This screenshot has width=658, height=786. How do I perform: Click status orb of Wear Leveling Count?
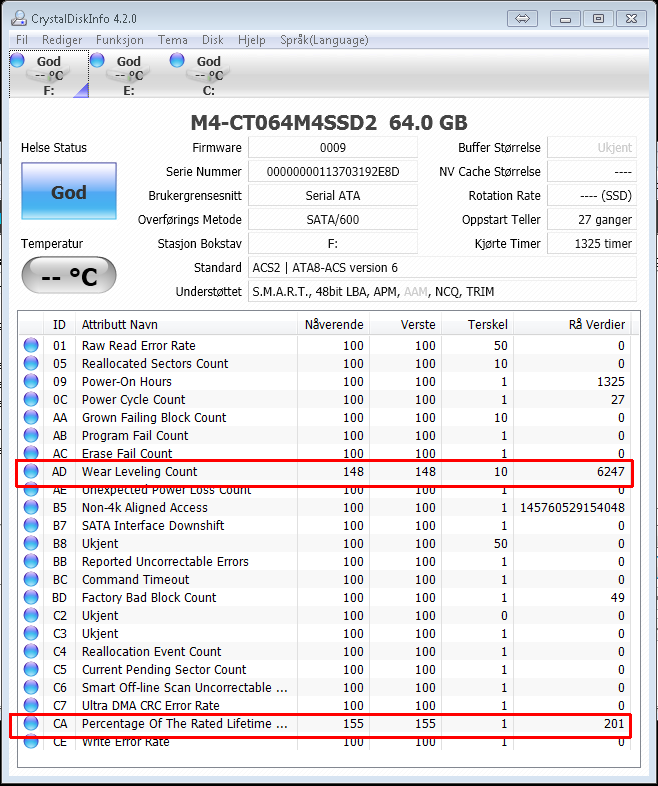point(31,471)
